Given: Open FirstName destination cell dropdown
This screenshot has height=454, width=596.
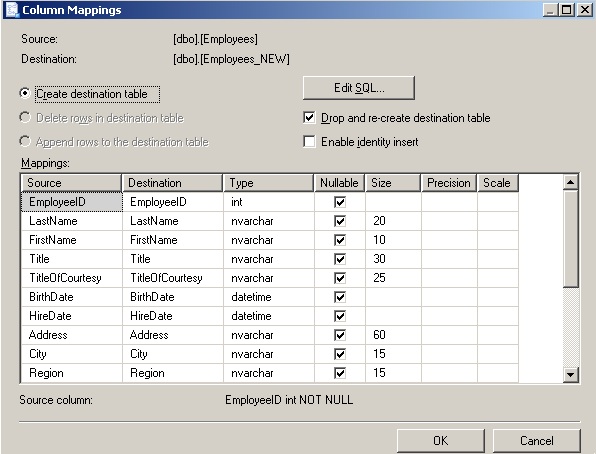Looking at the screenshot, I should [173, 240].
